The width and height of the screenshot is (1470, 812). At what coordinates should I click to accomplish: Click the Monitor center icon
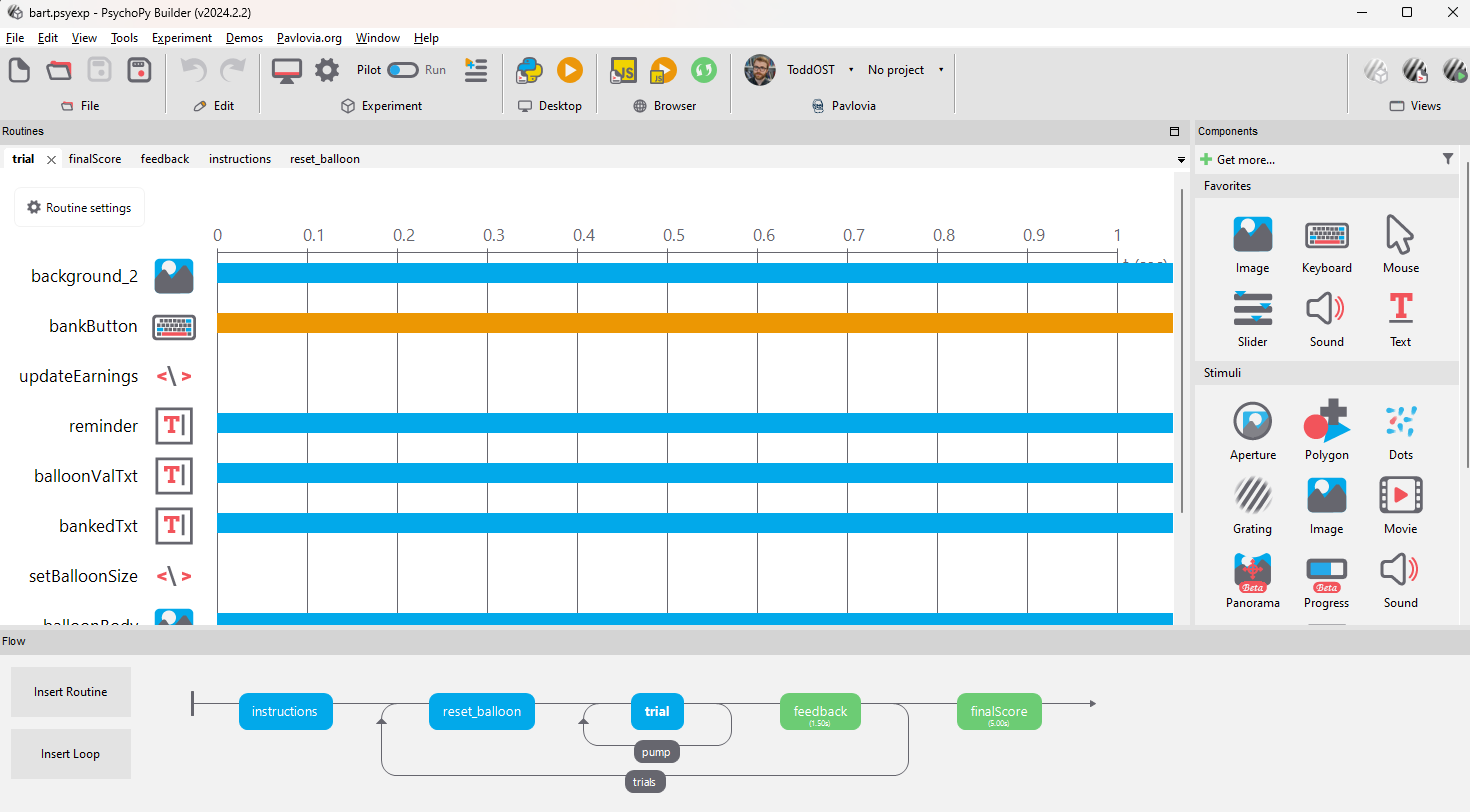pos(287,70)
